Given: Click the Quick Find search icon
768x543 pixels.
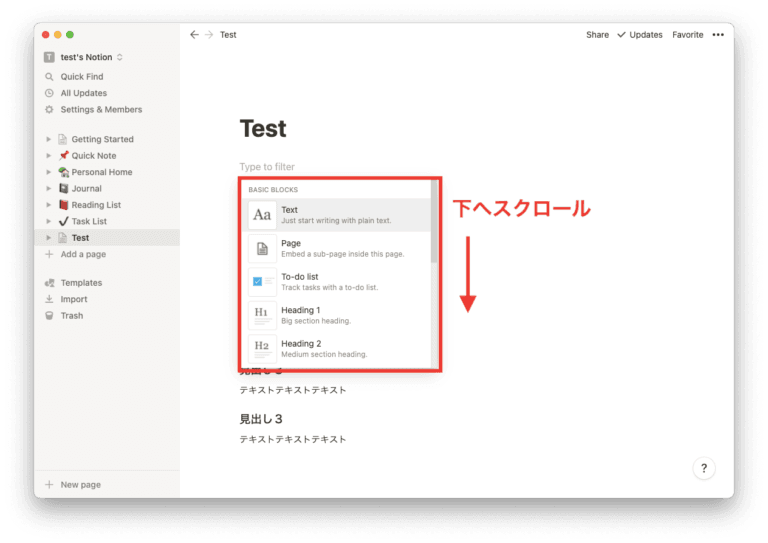Looking at the screenshot, I should (50, 77).
